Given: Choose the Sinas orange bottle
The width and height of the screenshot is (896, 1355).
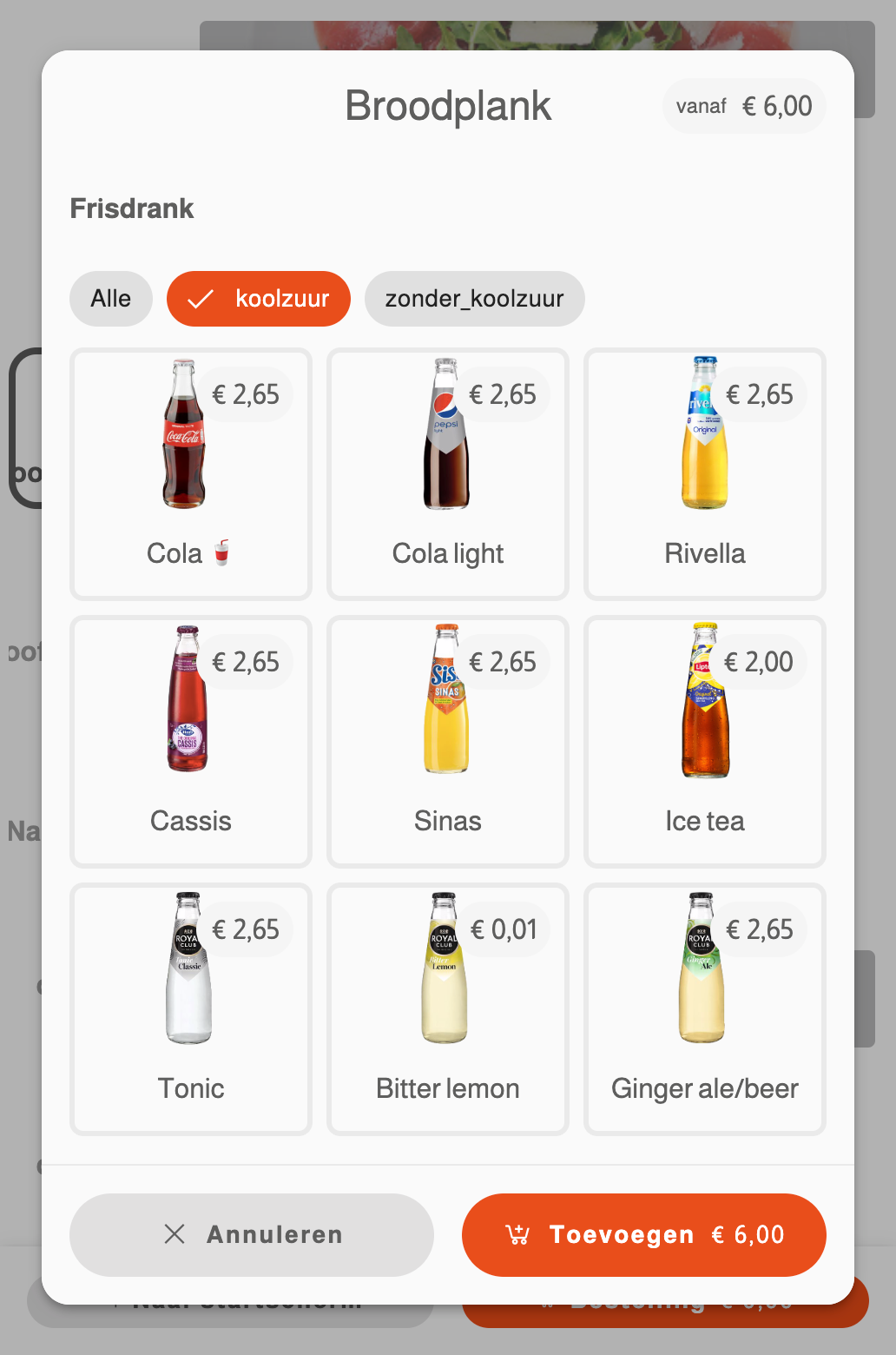Looking at the screenshot, I should click(446, 699).
